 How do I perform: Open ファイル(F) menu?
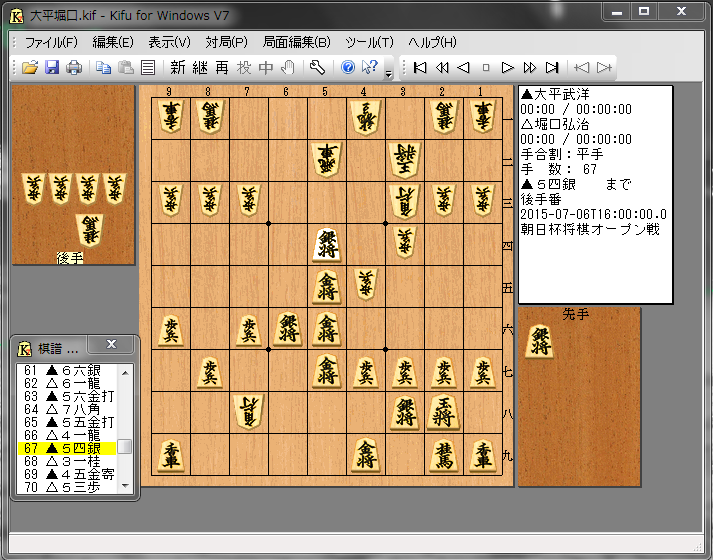click(x=51, y=42)
